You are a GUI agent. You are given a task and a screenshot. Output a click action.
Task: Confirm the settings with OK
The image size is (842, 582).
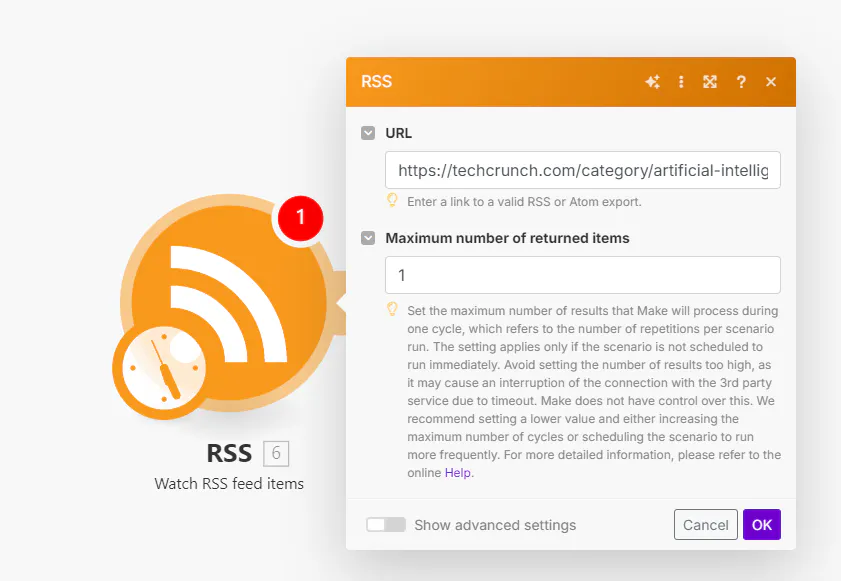[x=761, y=525]
